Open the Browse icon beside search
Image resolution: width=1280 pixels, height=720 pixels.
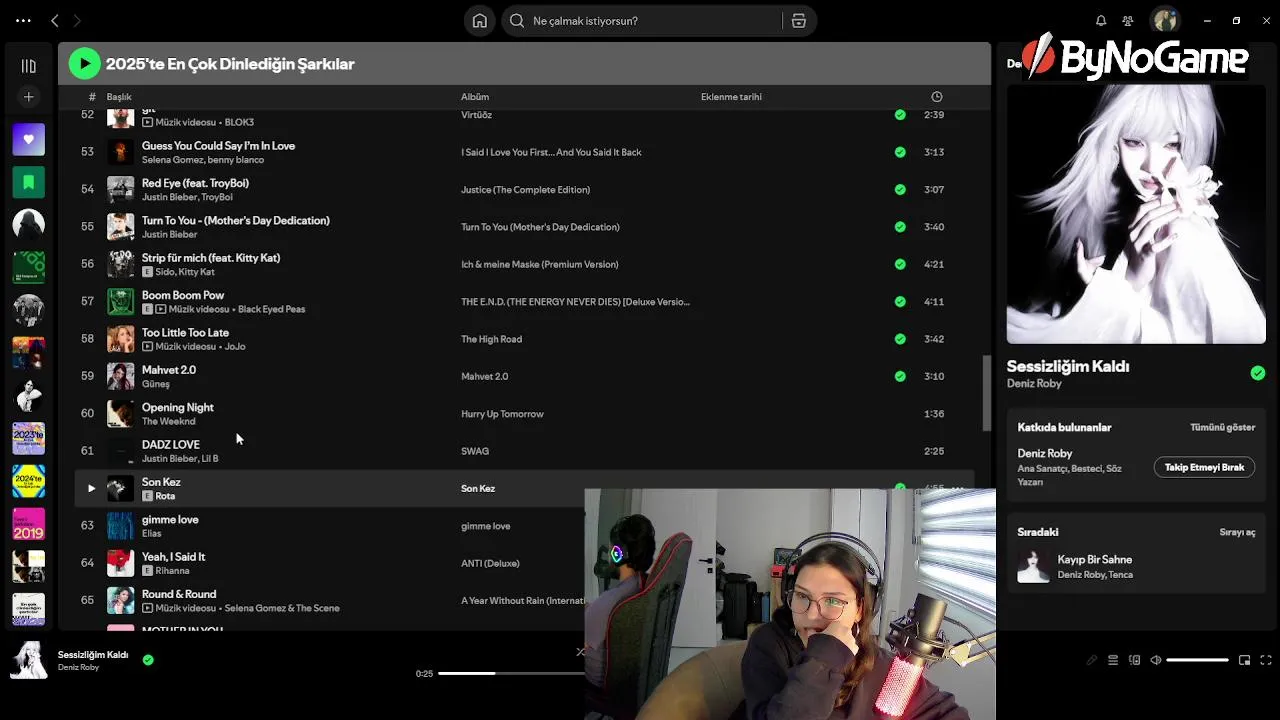(x=798, y=21)
